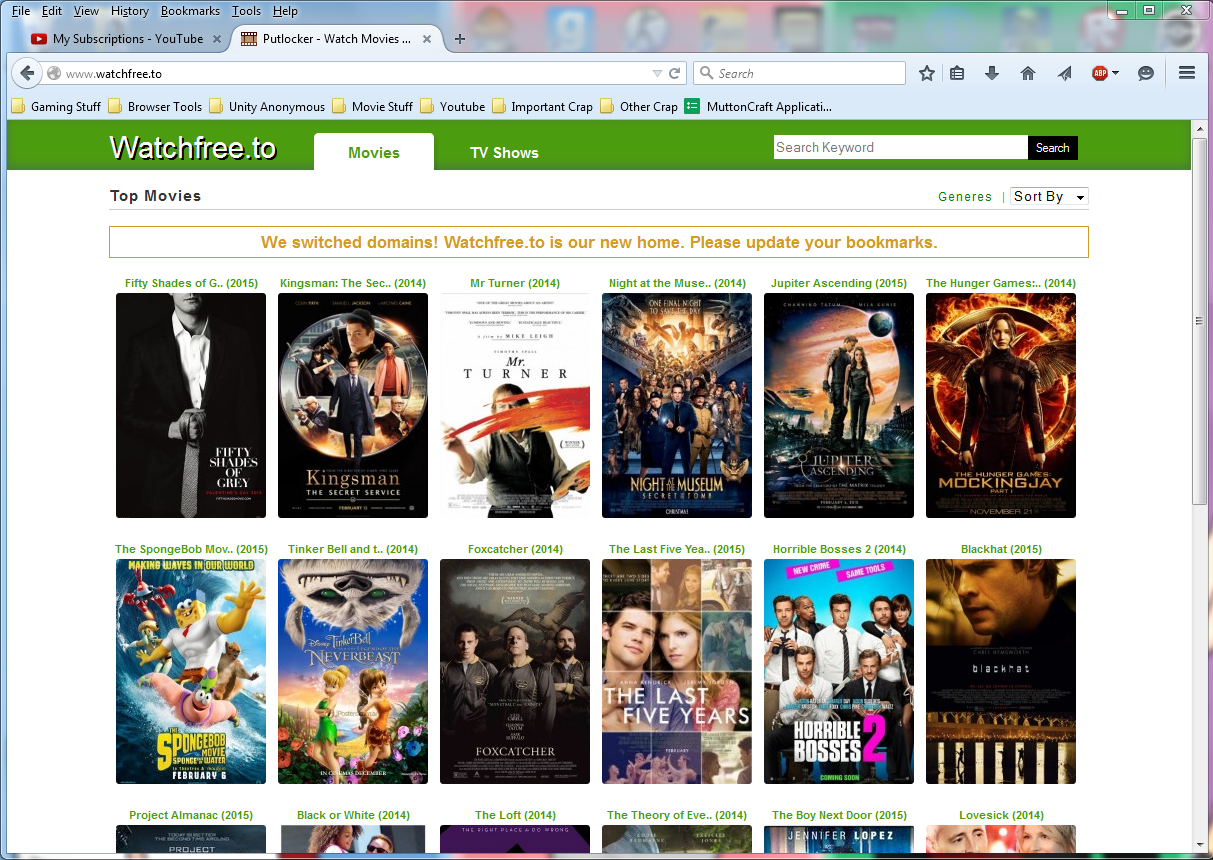The width and height of the screenshot is (1213, 860).
Task: Click the SpongeBob Movie poster
Action: coord(191,671)
